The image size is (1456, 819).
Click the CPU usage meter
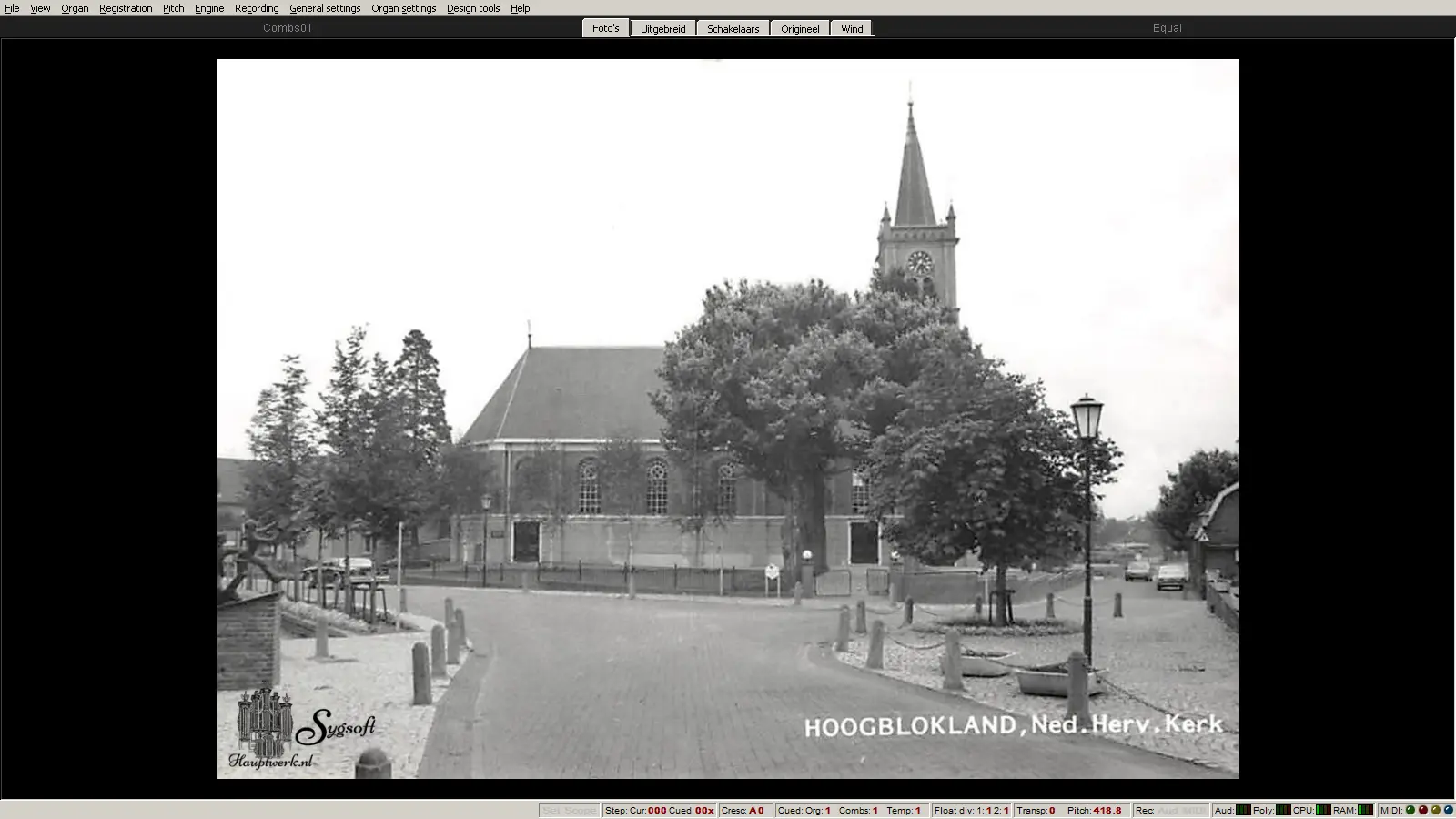coord(1323,810)
